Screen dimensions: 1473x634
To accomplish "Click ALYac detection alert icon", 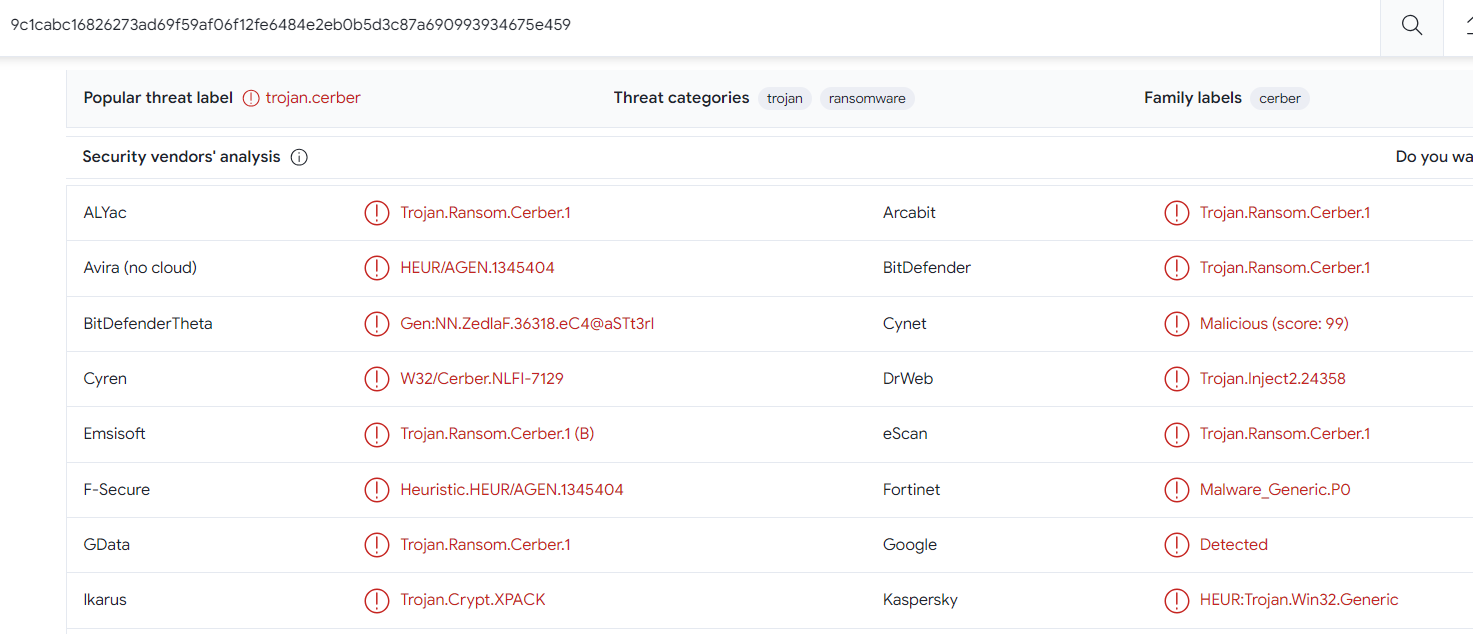I will click(x=376, y=213).
